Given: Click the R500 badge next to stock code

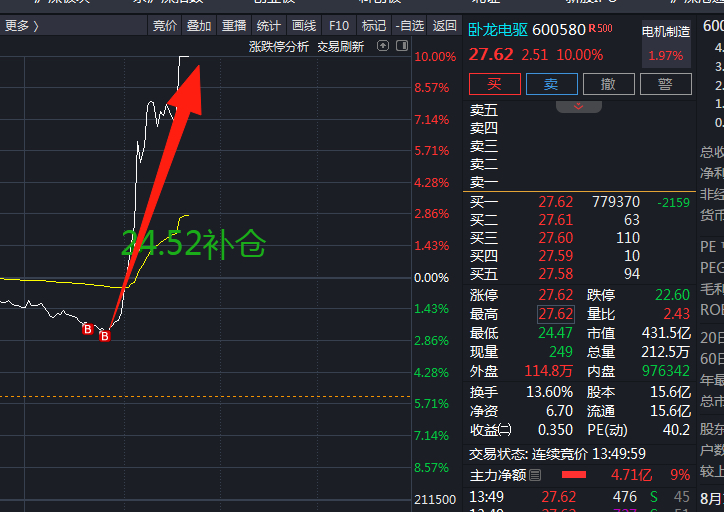Looking at the screenshot, I should 600,29.
